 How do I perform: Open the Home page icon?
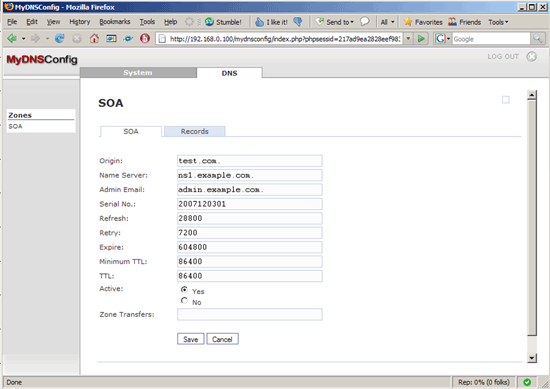[x=94, y=39]
